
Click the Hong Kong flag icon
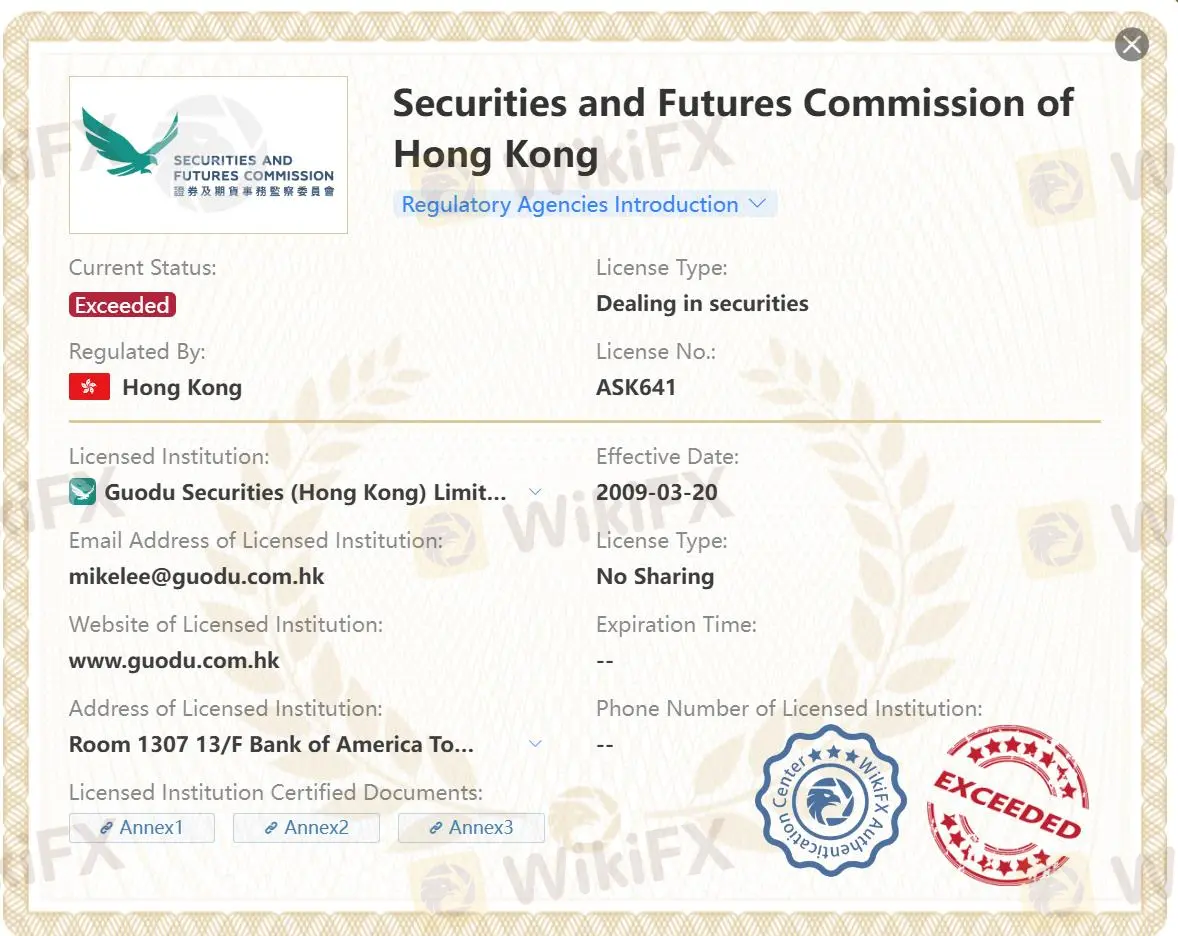click(x=89, y=387)
